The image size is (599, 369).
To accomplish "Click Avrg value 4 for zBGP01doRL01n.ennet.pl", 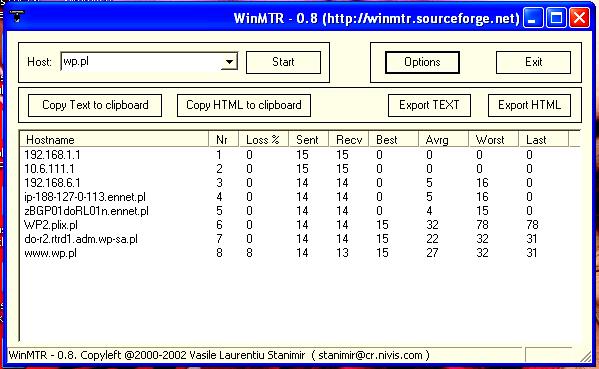I will coord(429,211).
